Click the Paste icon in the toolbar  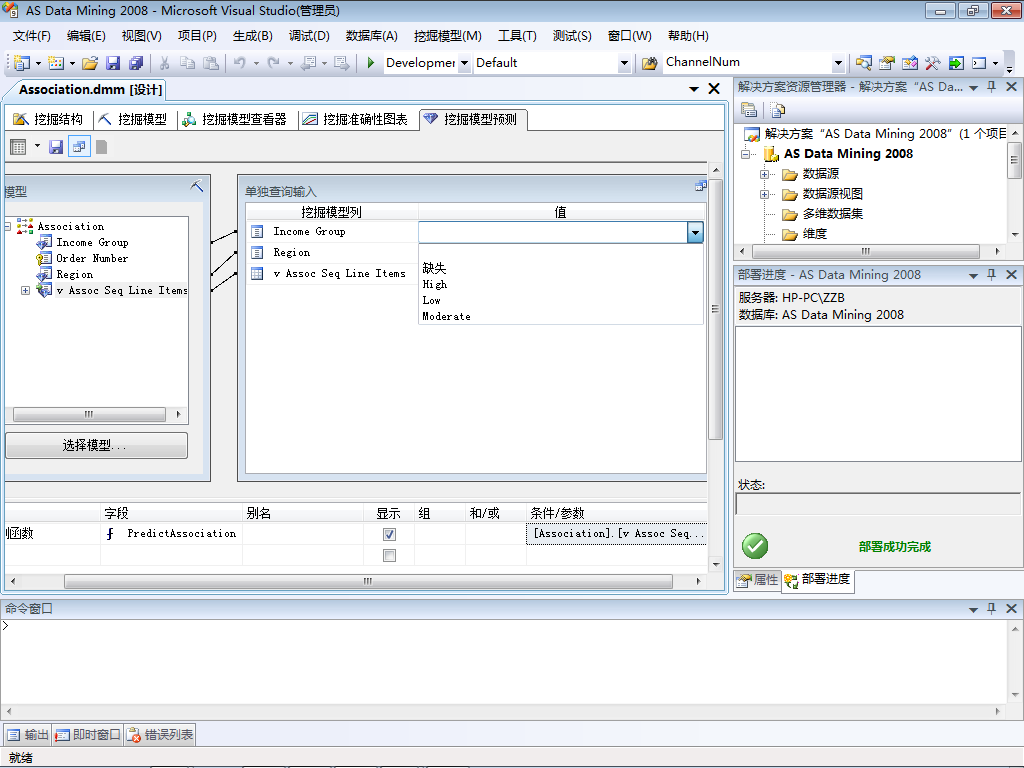tap(210, 63)
